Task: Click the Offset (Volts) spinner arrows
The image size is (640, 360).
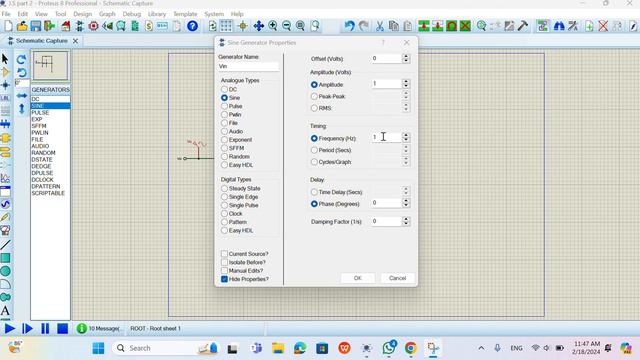Action: [406, 58]
